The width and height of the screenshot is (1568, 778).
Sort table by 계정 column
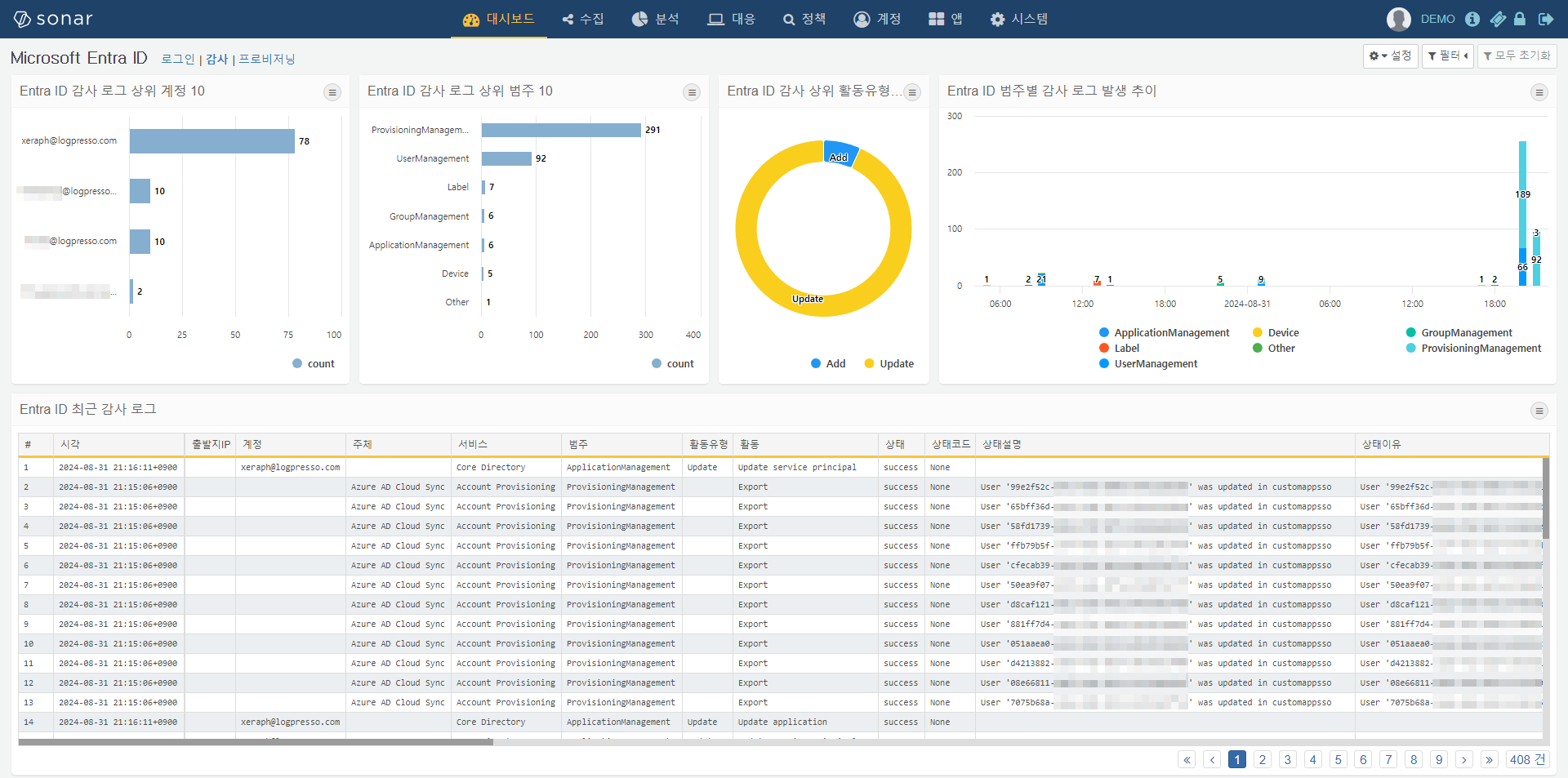coord(290,444)
